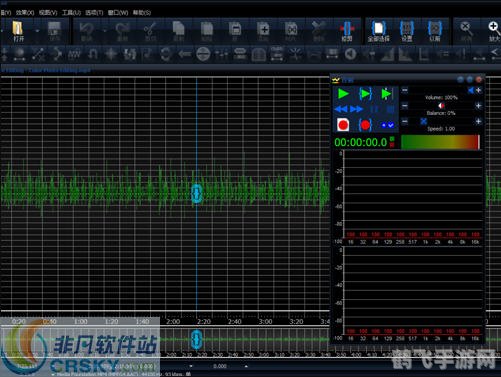
Task: Cut the selection with the scissors icon
Action: [x=150, y=31]
